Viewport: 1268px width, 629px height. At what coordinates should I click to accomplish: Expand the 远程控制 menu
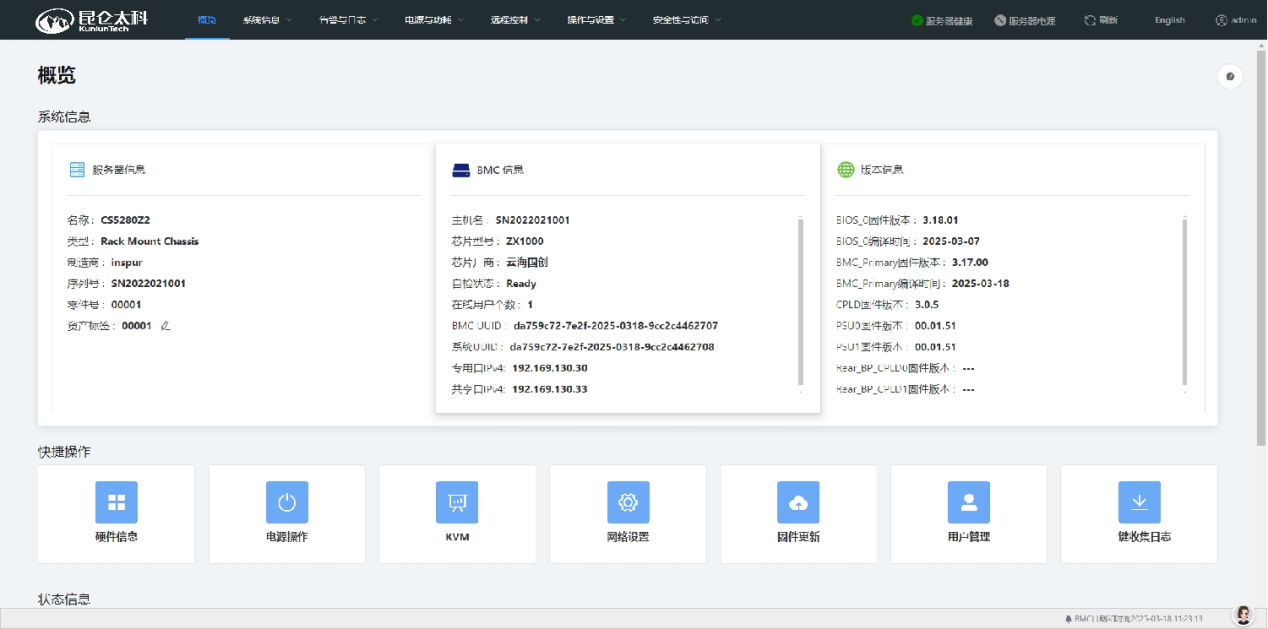tap(515, 20)
